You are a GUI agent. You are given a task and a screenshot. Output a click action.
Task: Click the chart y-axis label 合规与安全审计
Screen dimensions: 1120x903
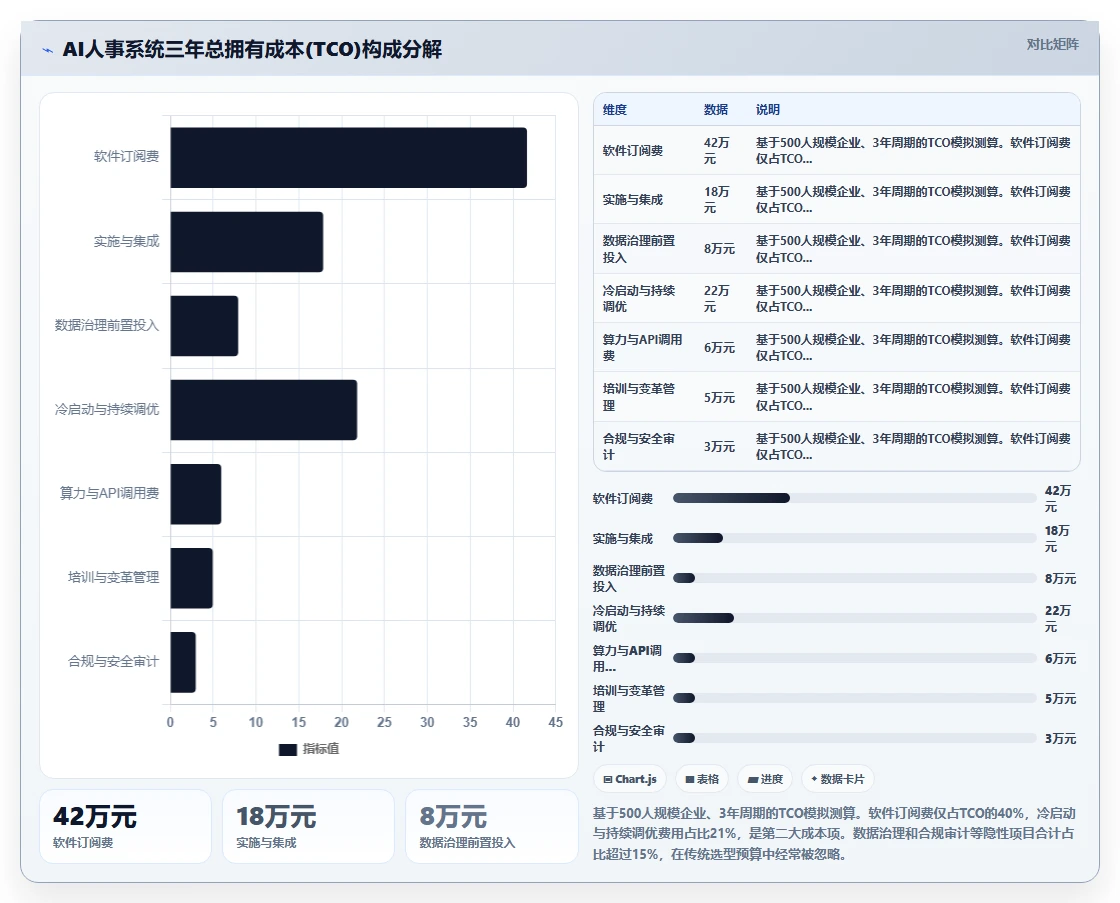114,662
